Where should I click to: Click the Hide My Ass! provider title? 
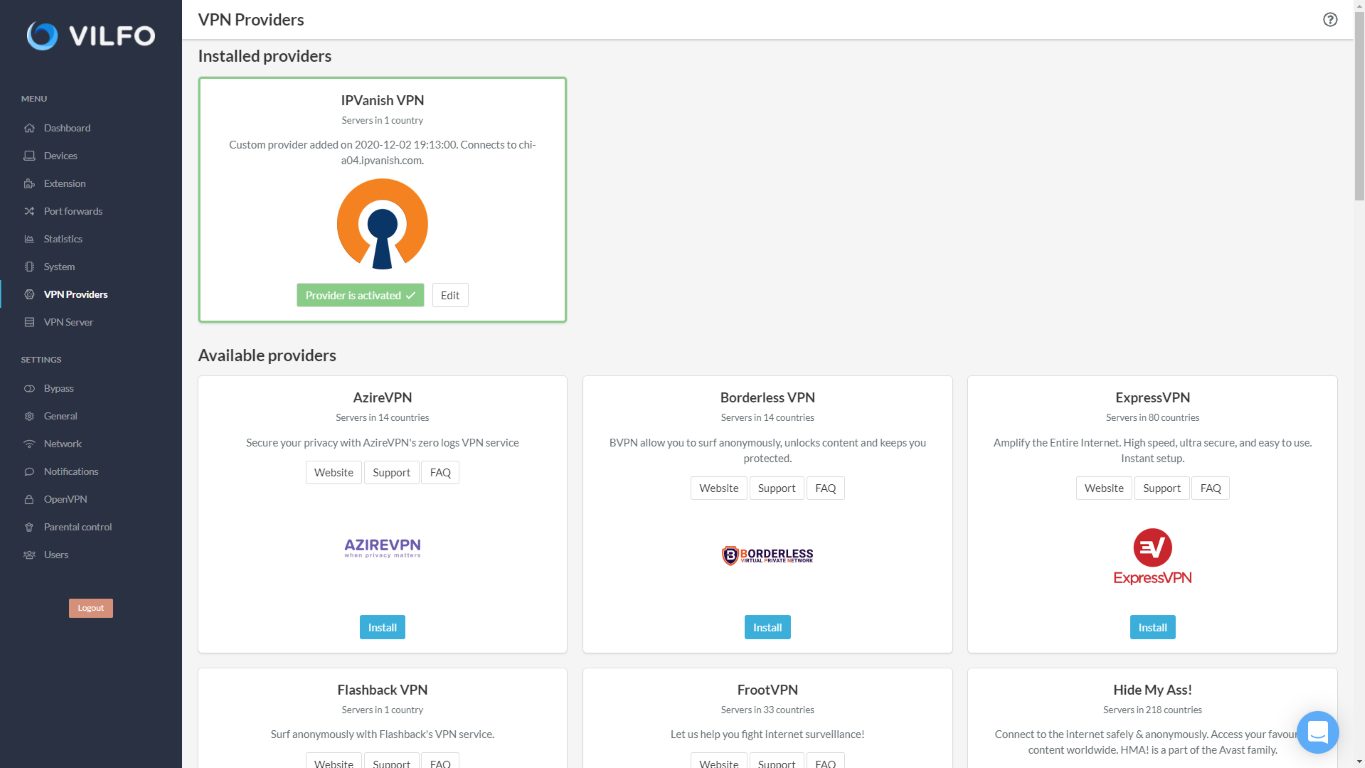click(x=1152, y=690)
